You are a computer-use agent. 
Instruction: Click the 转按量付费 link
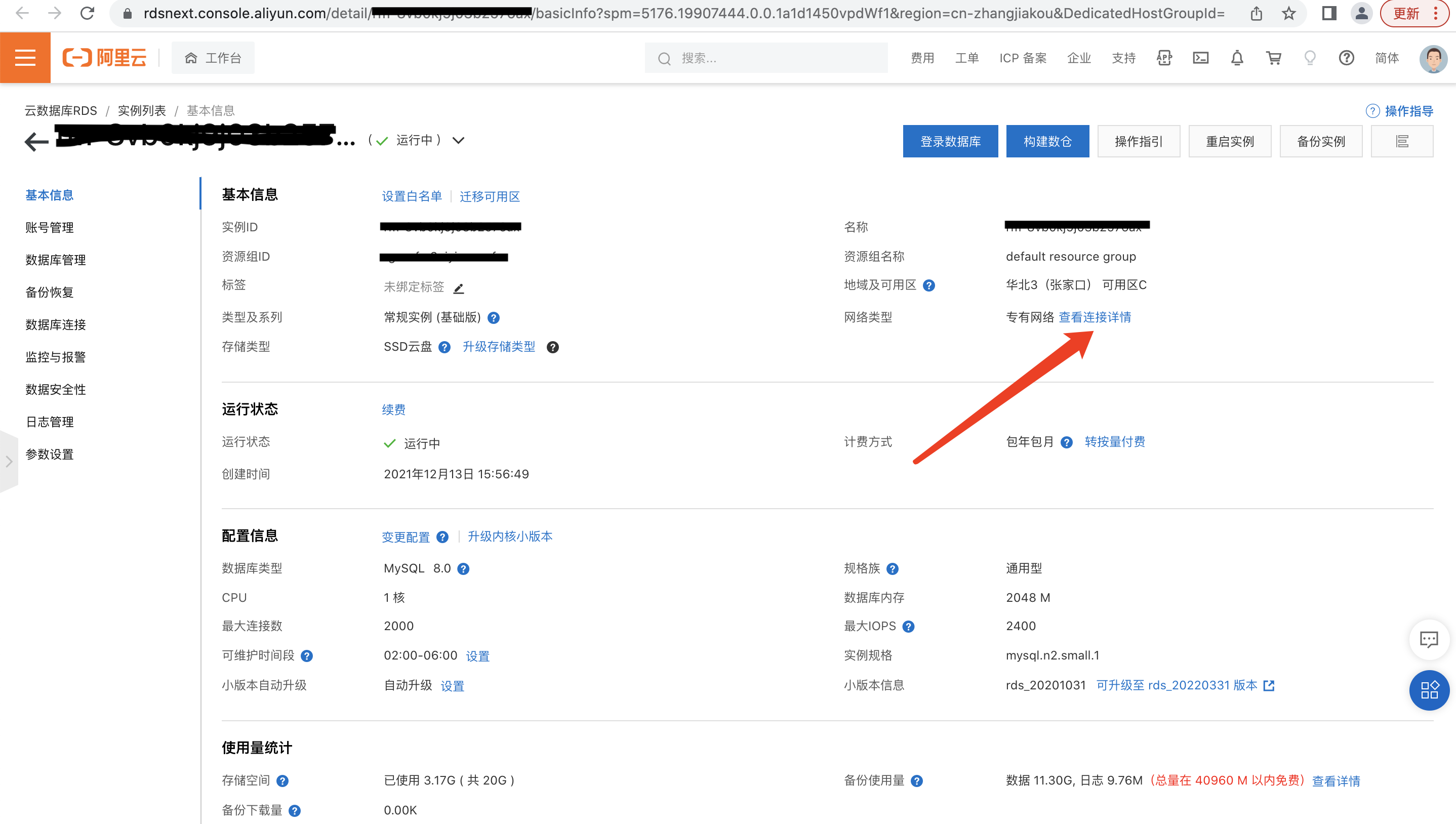(x=1115, y=441)
